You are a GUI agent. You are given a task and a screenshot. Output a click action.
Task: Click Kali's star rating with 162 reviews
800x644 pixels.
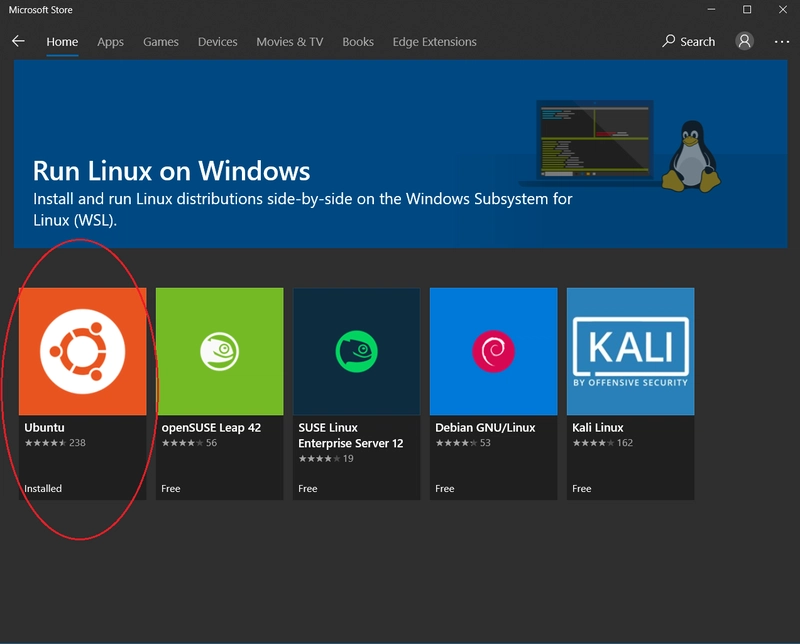[603, 442]
